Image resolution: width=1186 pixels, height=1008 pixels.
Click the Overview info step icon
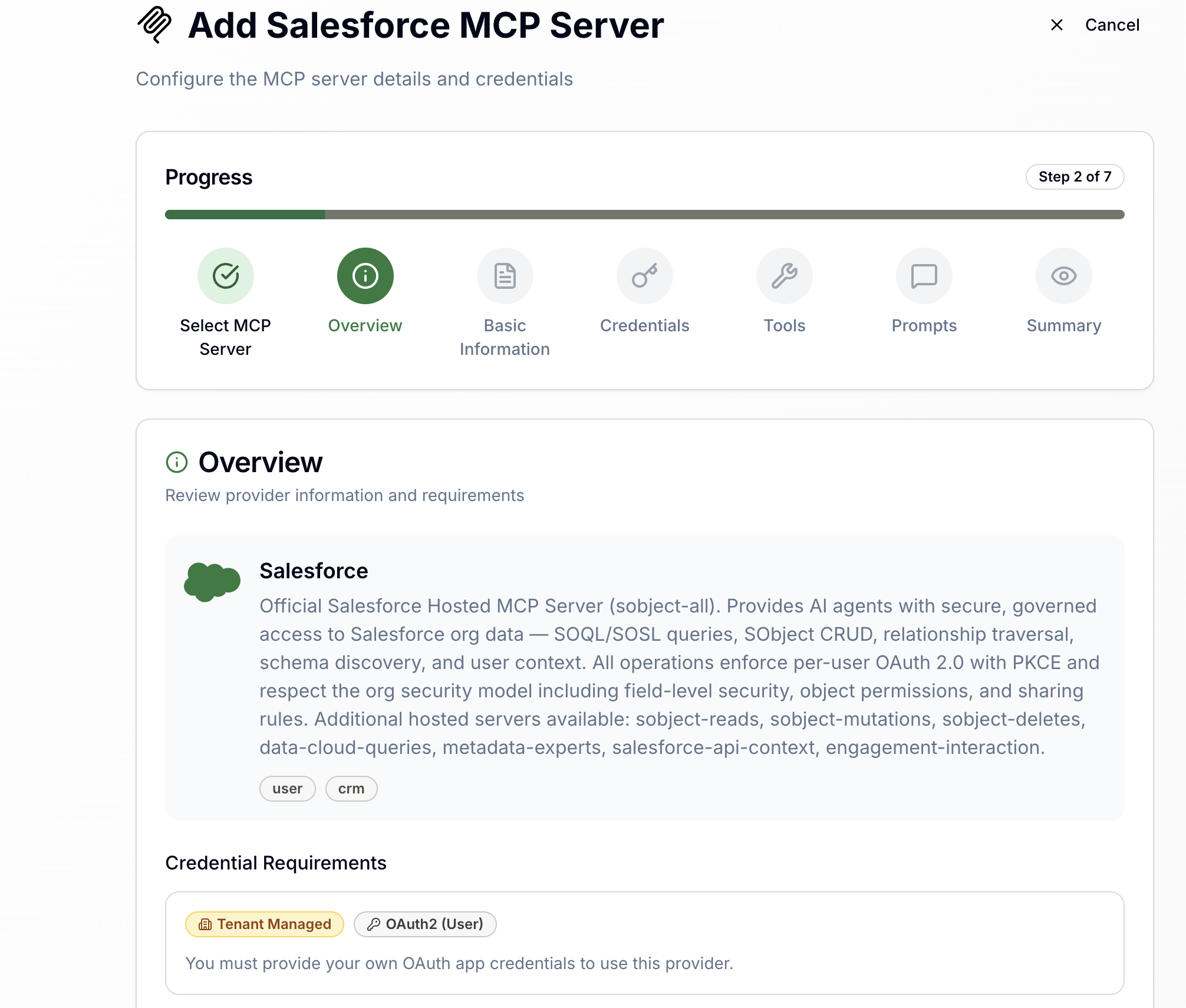pyautogui.click(x=365, y=276)
